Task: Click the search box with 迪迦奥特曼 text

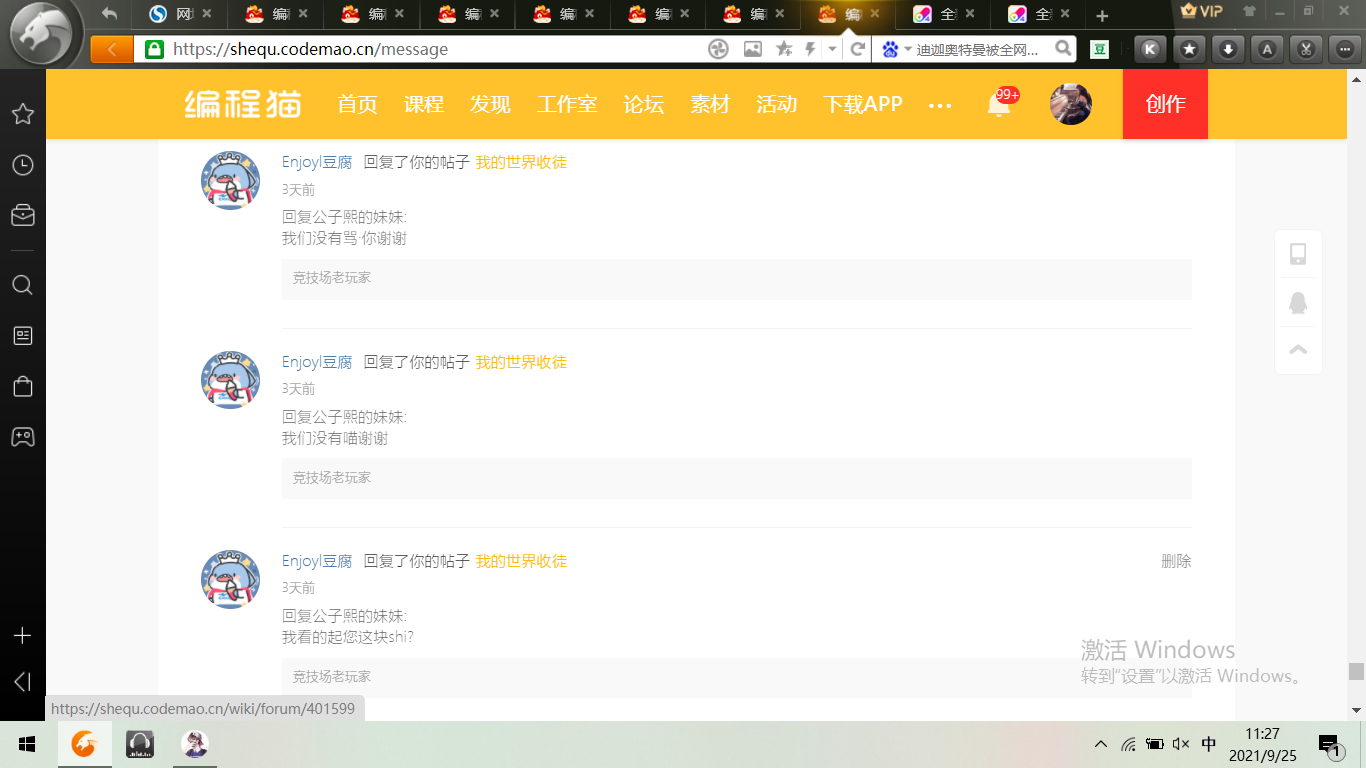Action: point(978,49)
